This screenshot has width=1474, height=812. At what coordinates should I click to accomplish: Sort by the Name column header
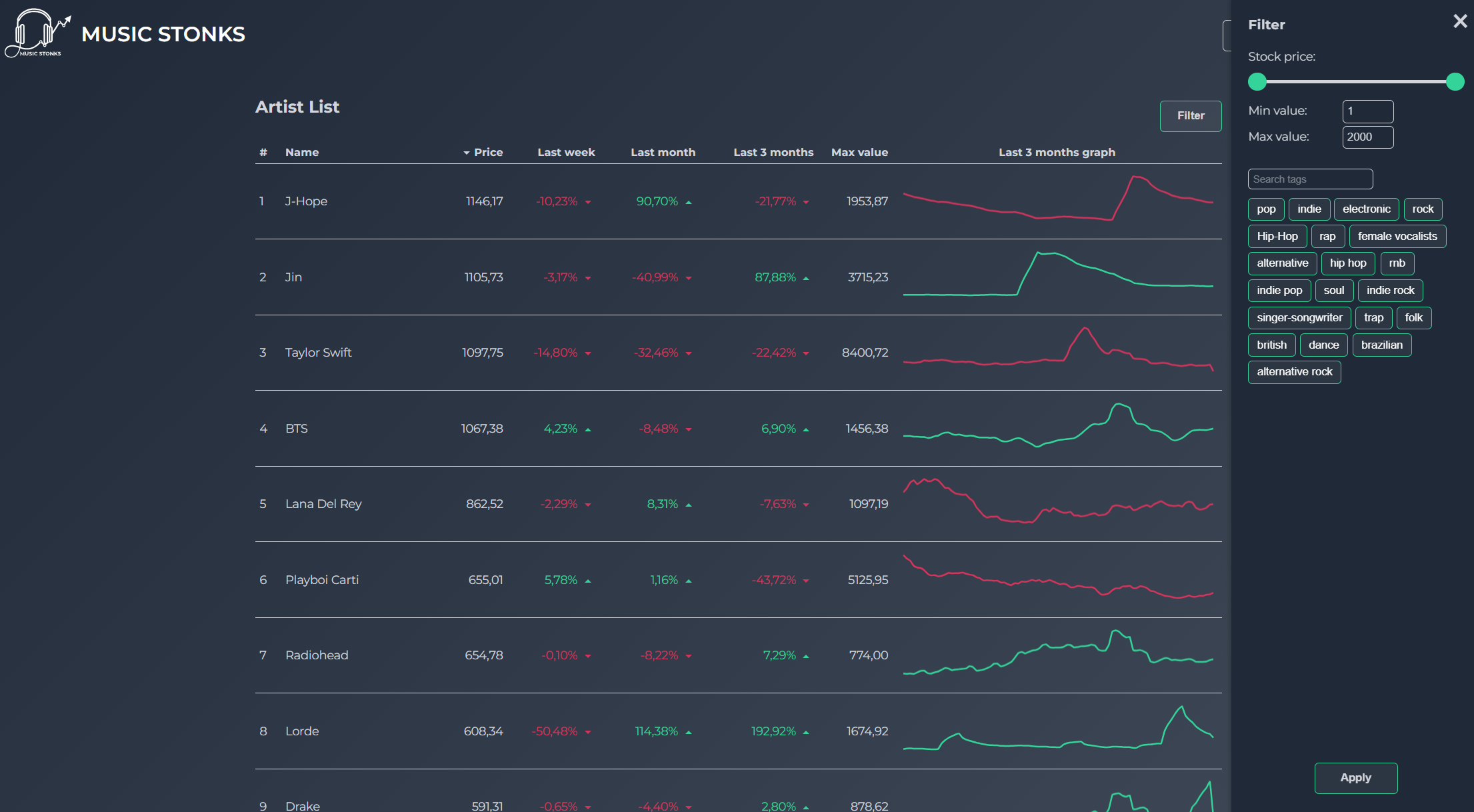(302, 153)
